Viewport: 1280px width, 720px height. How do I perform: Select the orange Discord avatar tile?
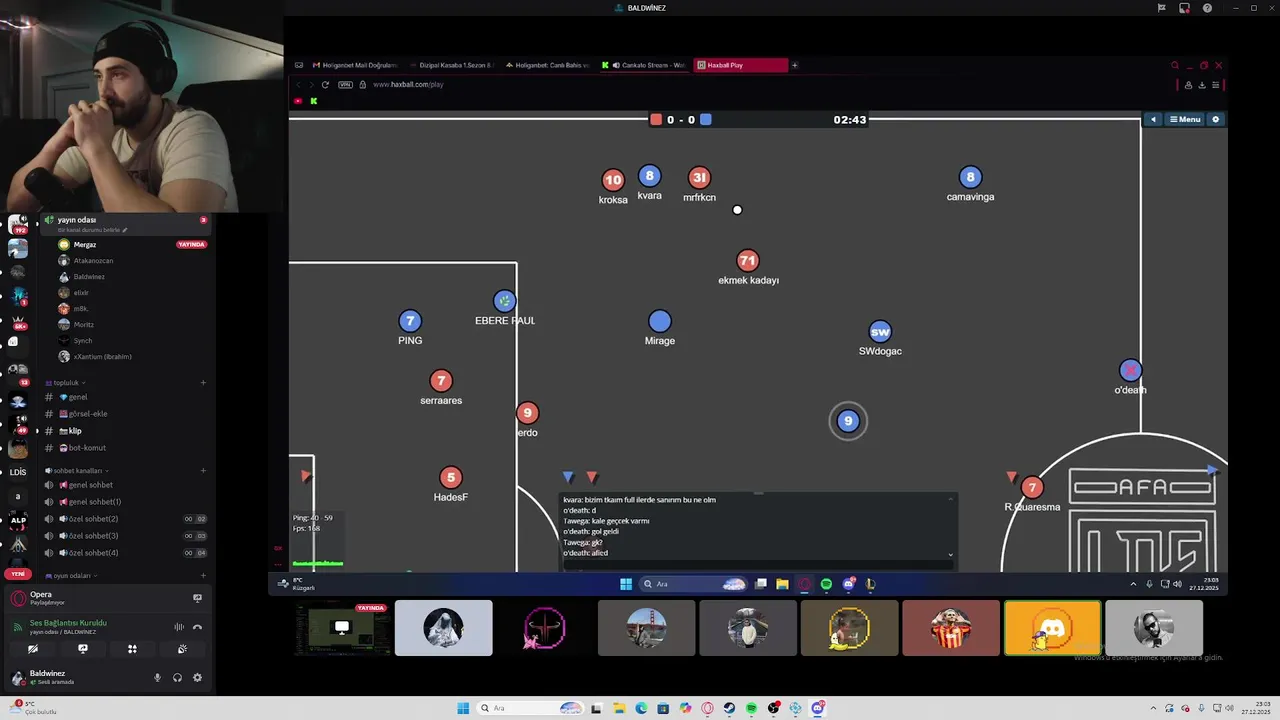click(1052, 628)
